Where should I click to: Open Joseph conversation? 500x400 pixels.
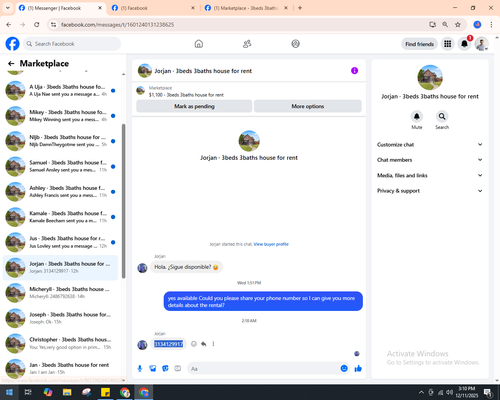tap(60, 318)
